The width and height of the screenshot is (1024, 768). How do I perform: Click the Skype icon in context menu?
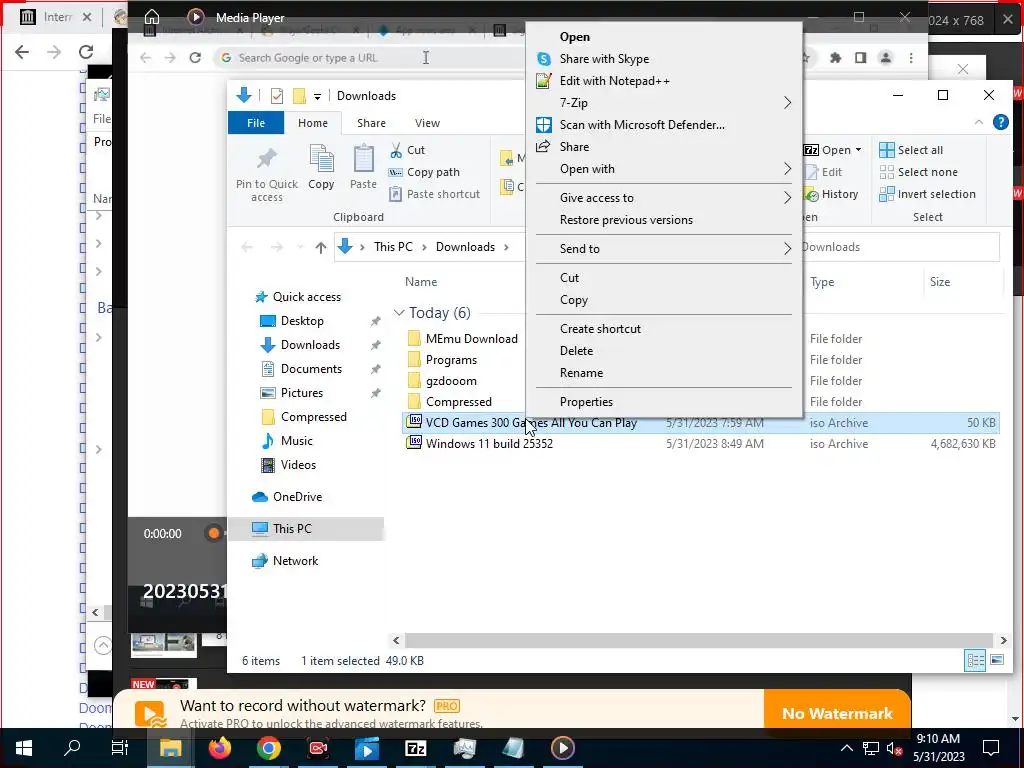[543, 59]
